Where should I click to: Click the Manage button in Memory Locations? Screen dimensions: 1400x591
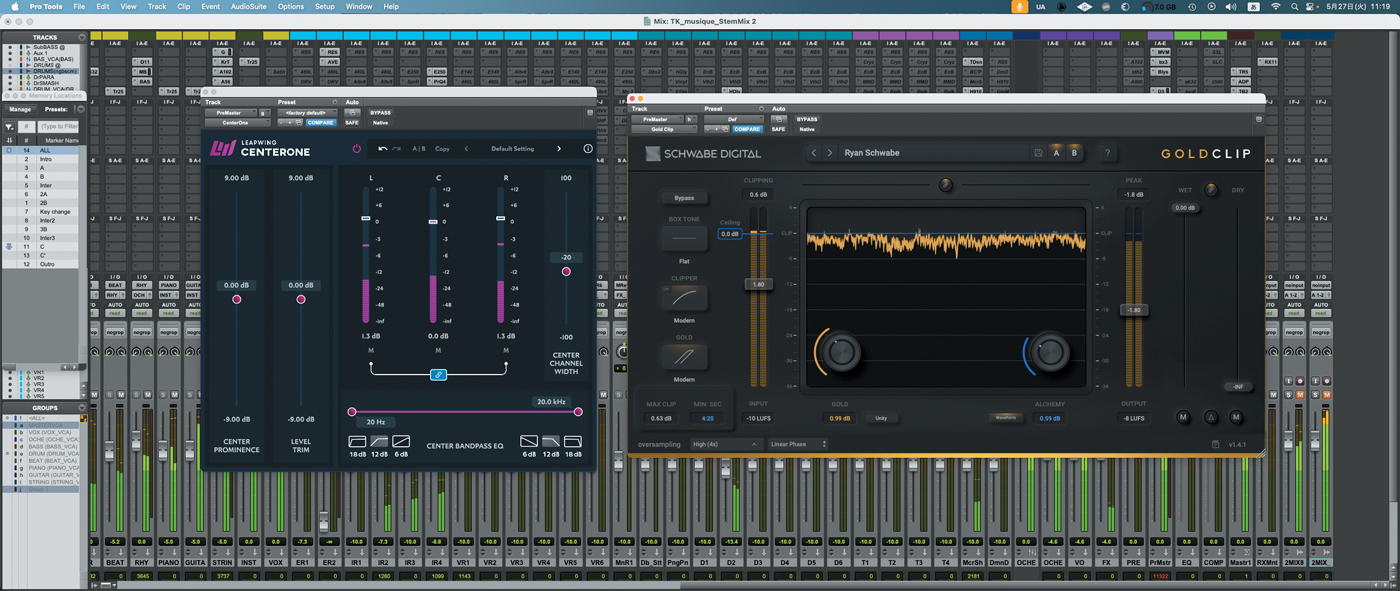tap(20, 109)
